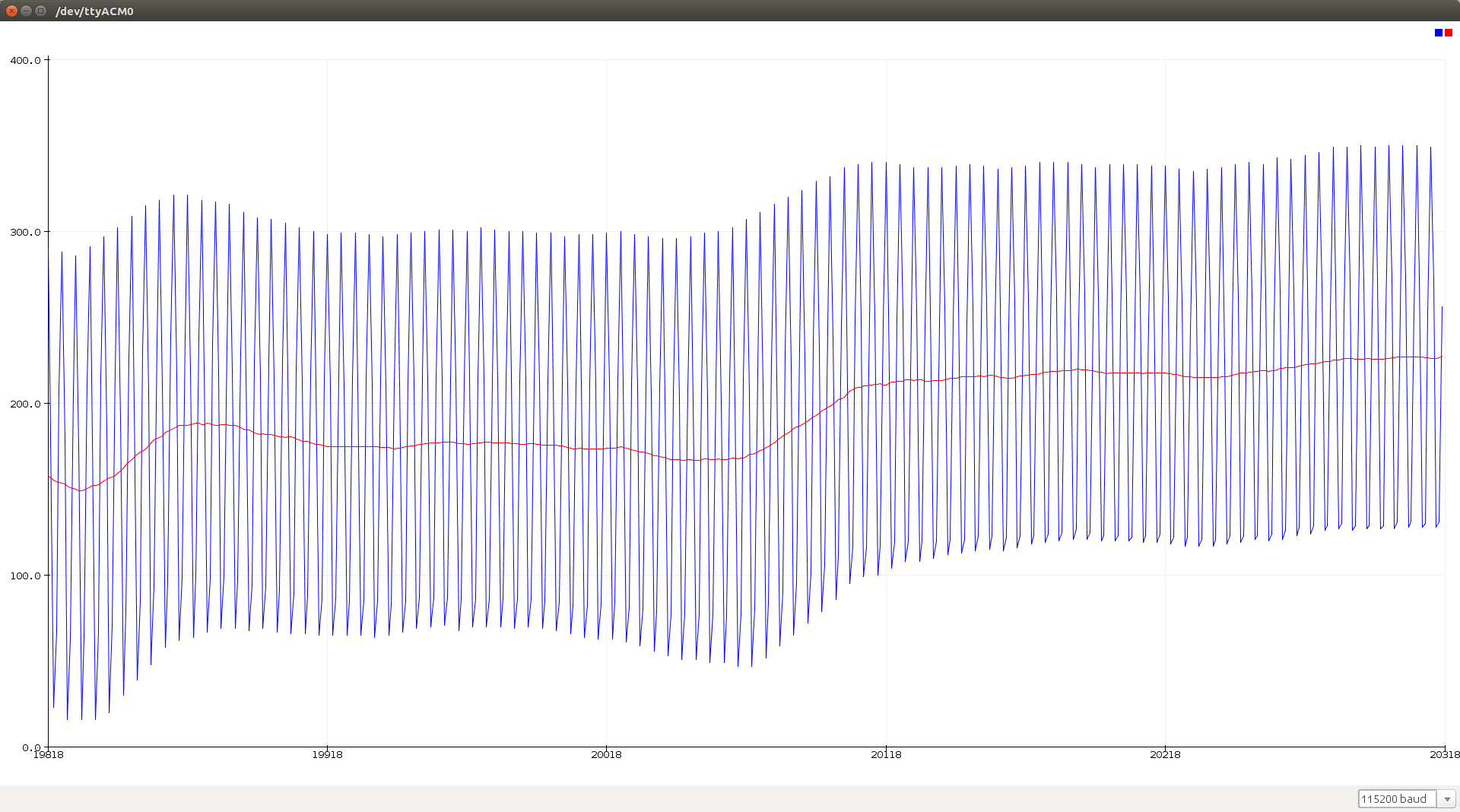This screenshot has height=812, width=1460.
Task: Click the 400.0 axis label
Action: tap(25, 61)
